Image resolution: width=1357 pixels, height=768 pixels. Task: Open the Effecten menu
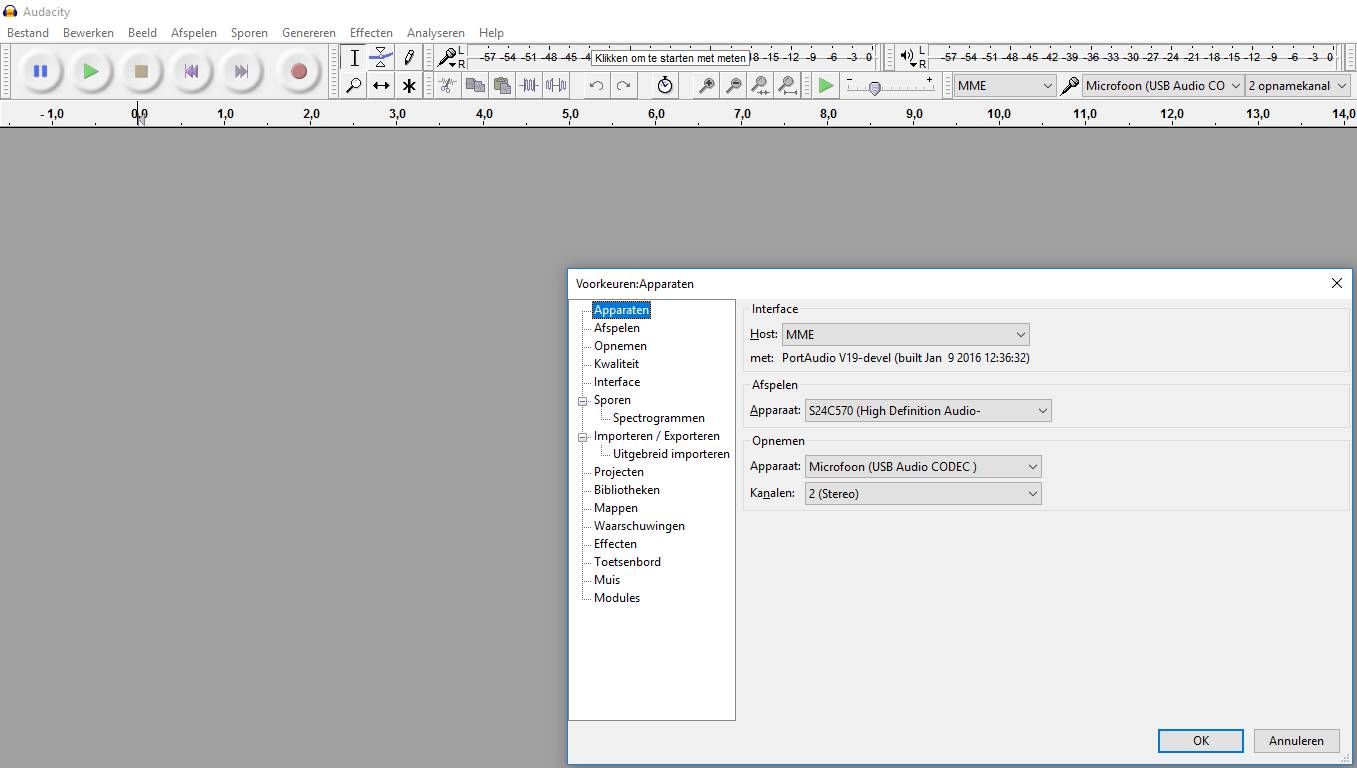click(371, 32)
